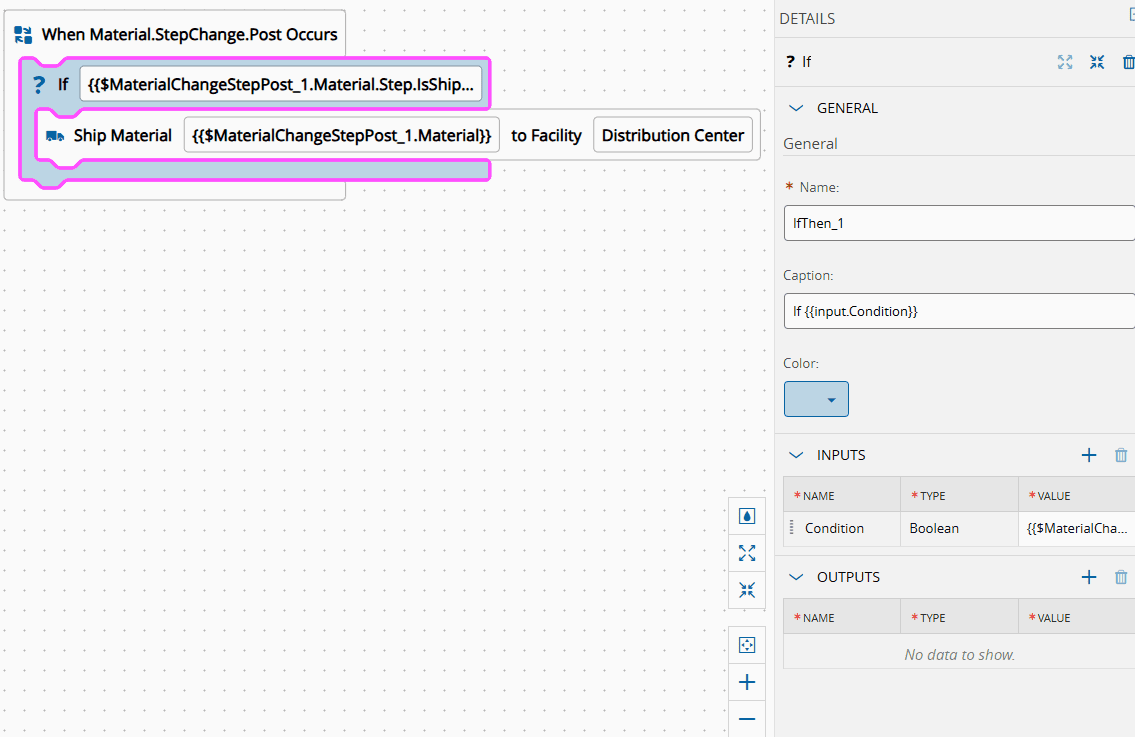Click the Caption field with If {{input.Condition}}

(959, 311)
